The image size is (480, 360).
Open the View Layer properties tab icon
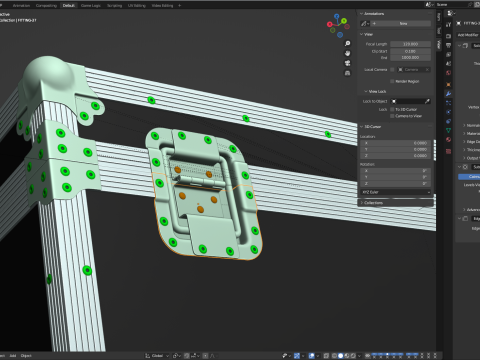pos(449,54)
